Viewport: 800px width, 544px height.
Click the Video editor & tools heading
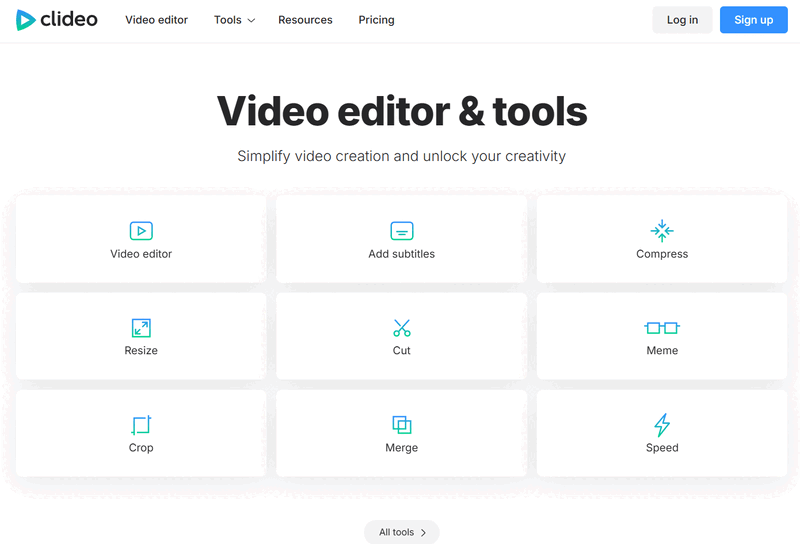(x=401, y=111)
